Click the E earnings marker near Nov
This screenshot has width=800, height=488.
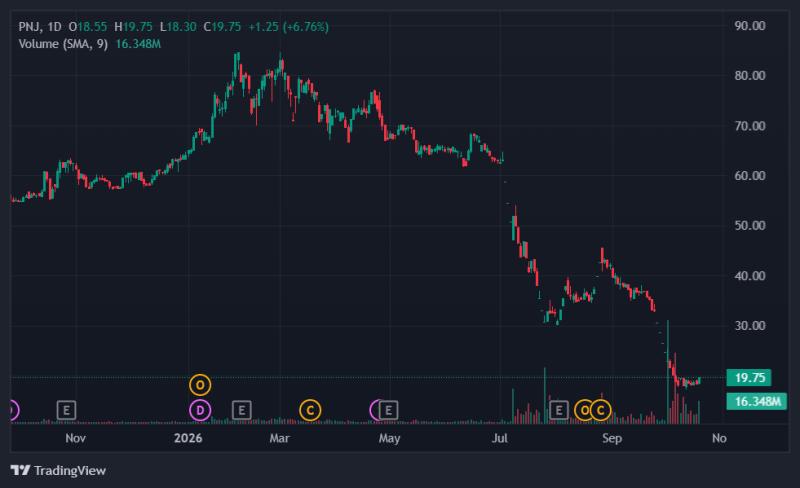[x=66, y=410]
